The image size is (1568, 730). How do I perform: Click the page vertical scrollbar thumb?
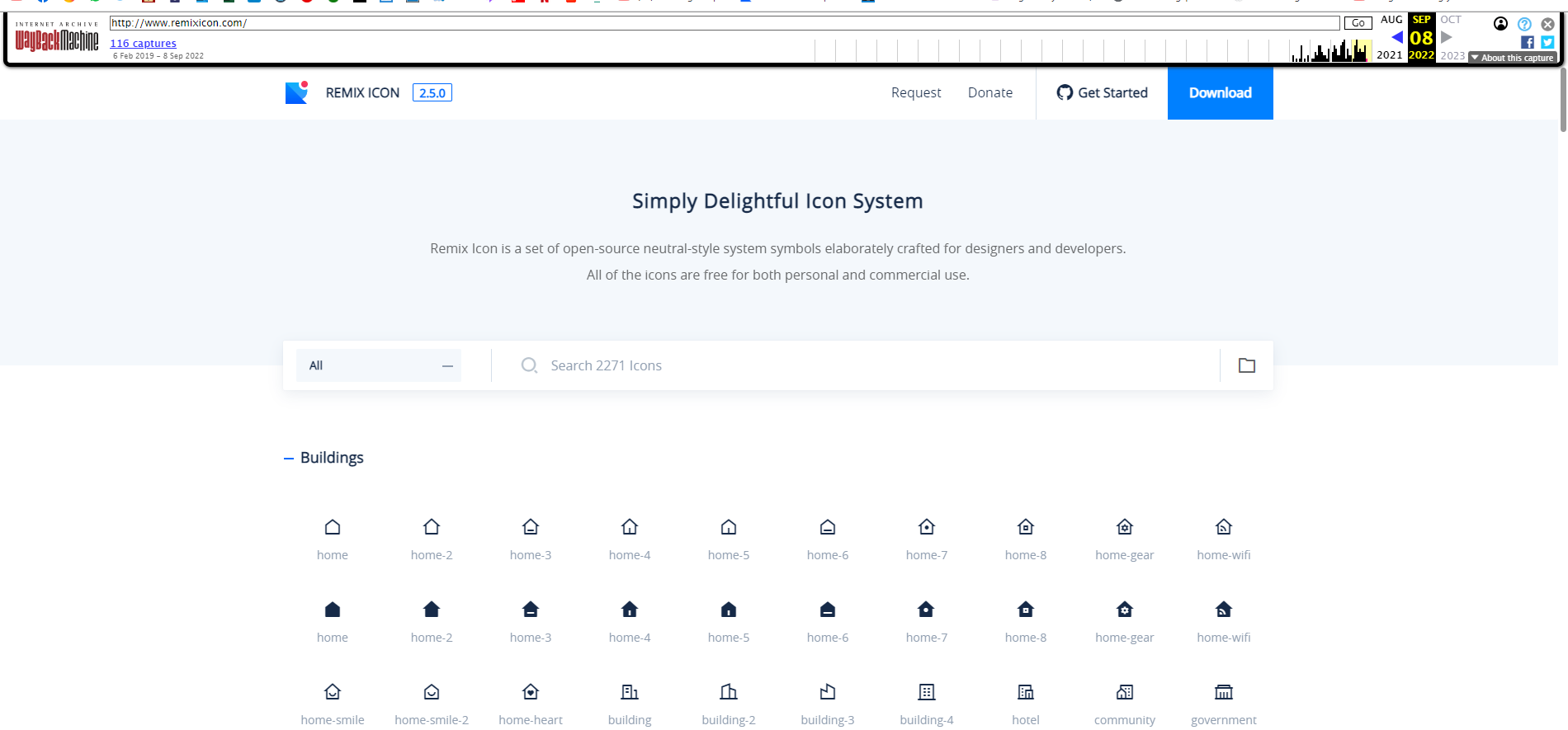click(1563, 99)
